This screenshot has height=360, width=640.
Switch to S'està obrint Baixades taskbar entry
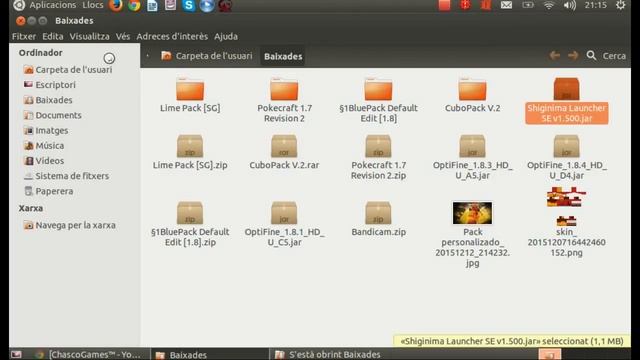pyautogui.click(x=327, y=354)
